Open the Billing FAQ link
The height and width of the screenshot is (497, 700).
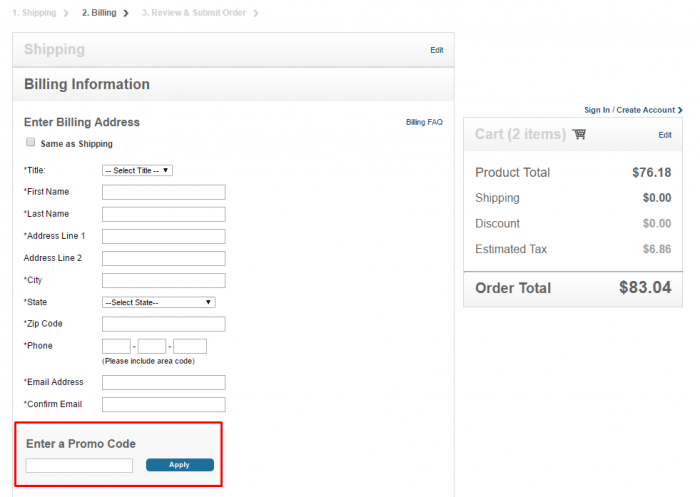[x=424, y=122]
